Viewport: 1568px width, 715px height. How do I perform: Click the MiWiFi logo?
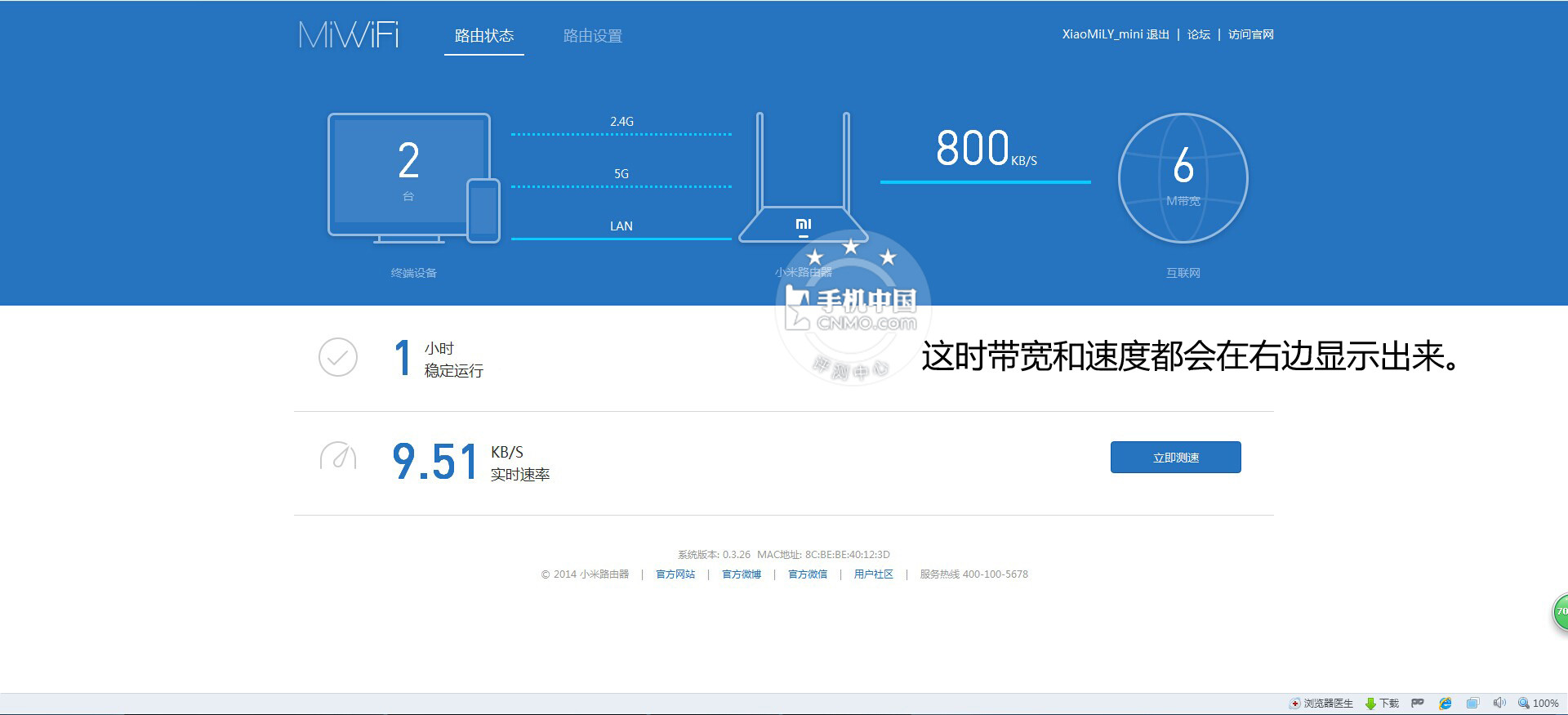pos(349,35)
